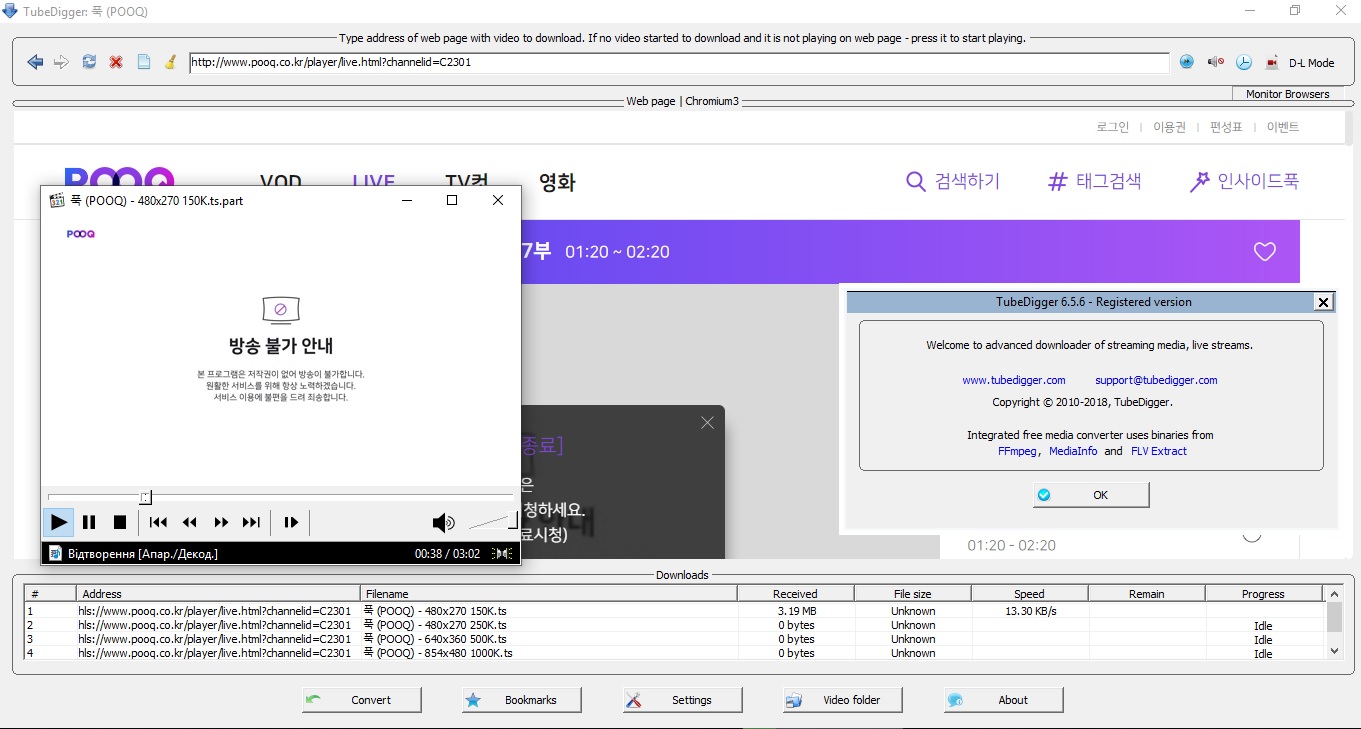Click the heart favorite icon on purple banner
1361x729 pixels.
click(x=1265, y=252)
